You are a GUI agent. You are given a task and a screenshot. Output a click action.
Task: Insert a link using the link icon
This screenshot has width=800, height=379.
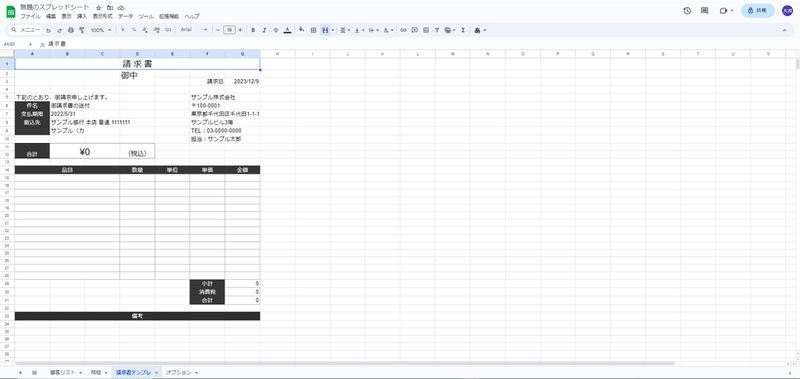coord(403,30)
